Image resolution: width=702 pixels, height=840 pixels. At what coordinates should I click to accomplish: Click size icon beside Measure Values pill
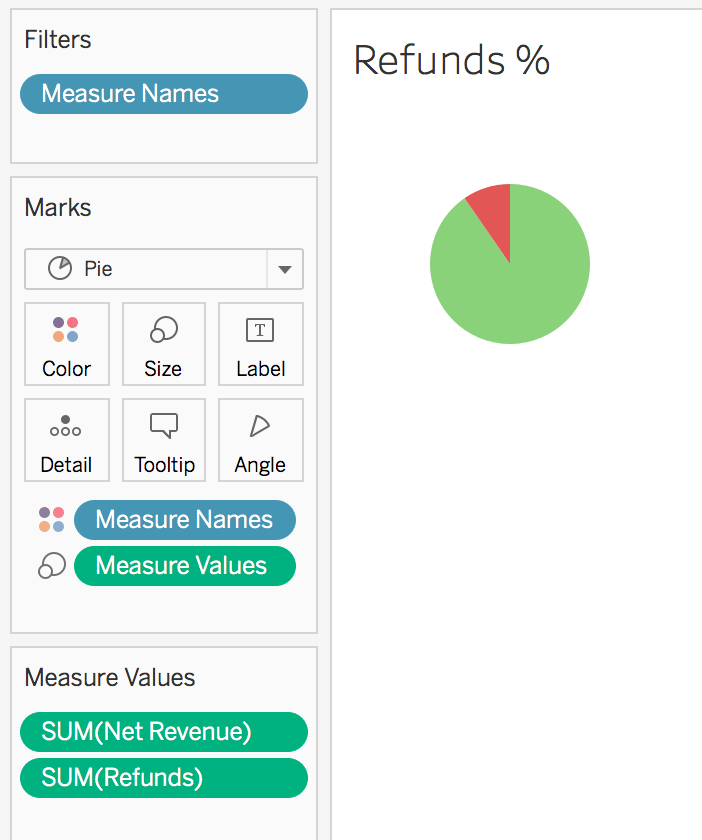pyautogui.click(x=51, y=566)
